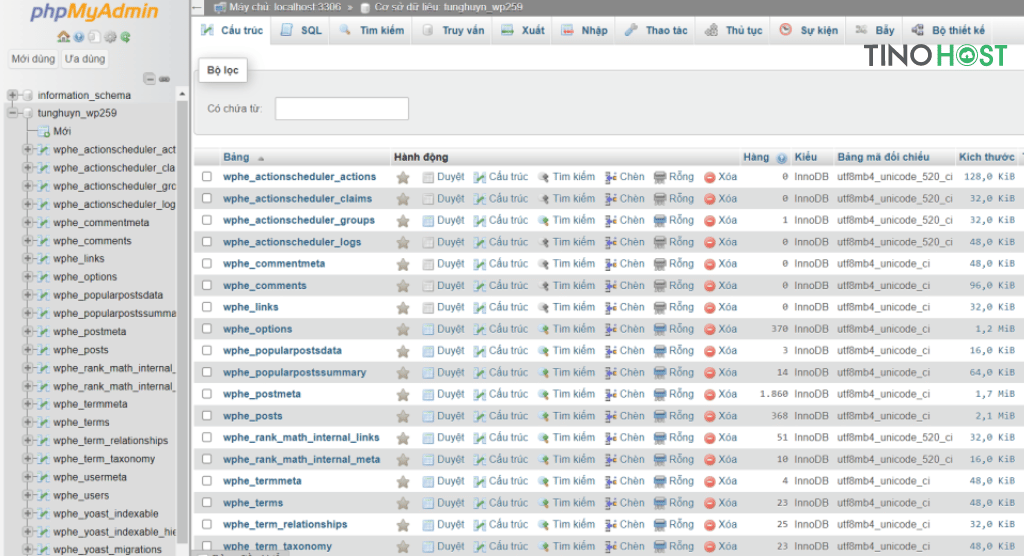The width and height of the screenshot is (1024, 556).
Task: Click the phpMyAdmin logo
Action: pos(95,12)
